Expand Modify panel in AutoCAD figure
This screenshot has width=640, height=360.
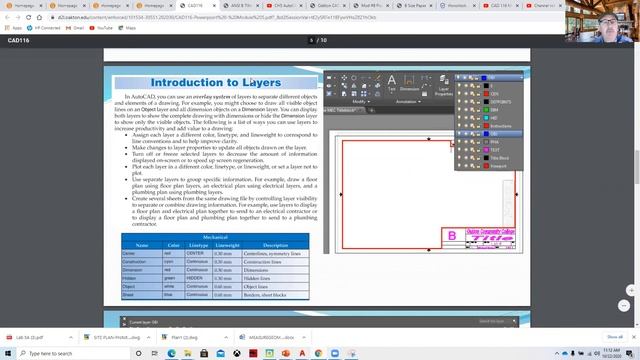tap(361, 102)
